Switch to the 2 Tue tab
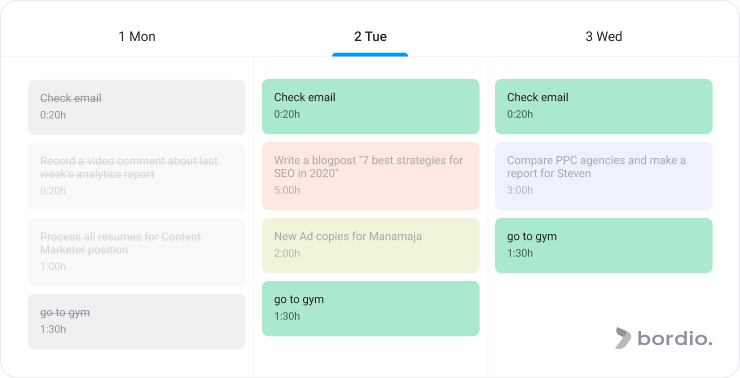740x378 pixels. [370, 36]
